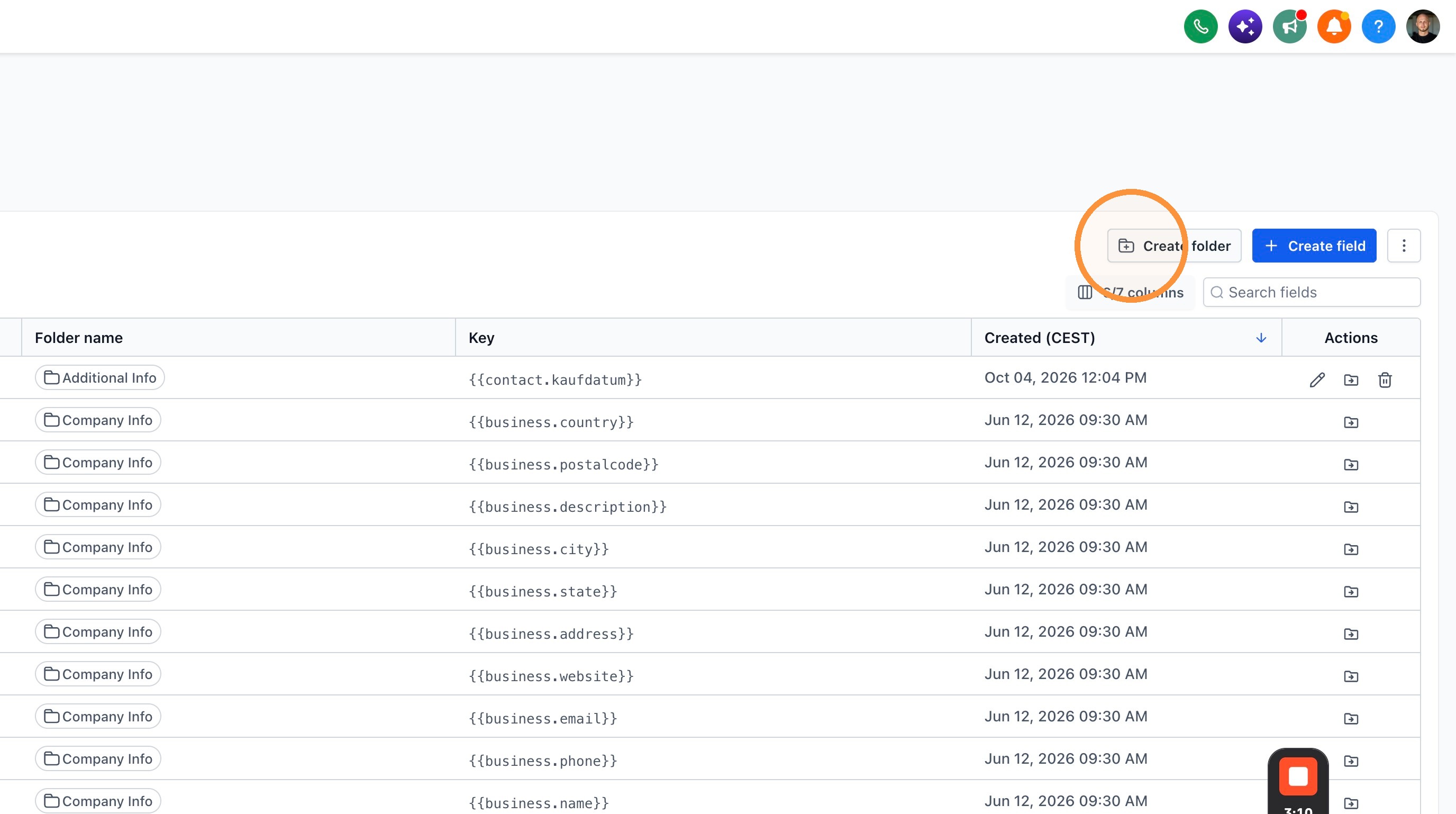Open the green phone dialer icon
This screenshot has width=1456, height=814.
tap(1200, 26)
